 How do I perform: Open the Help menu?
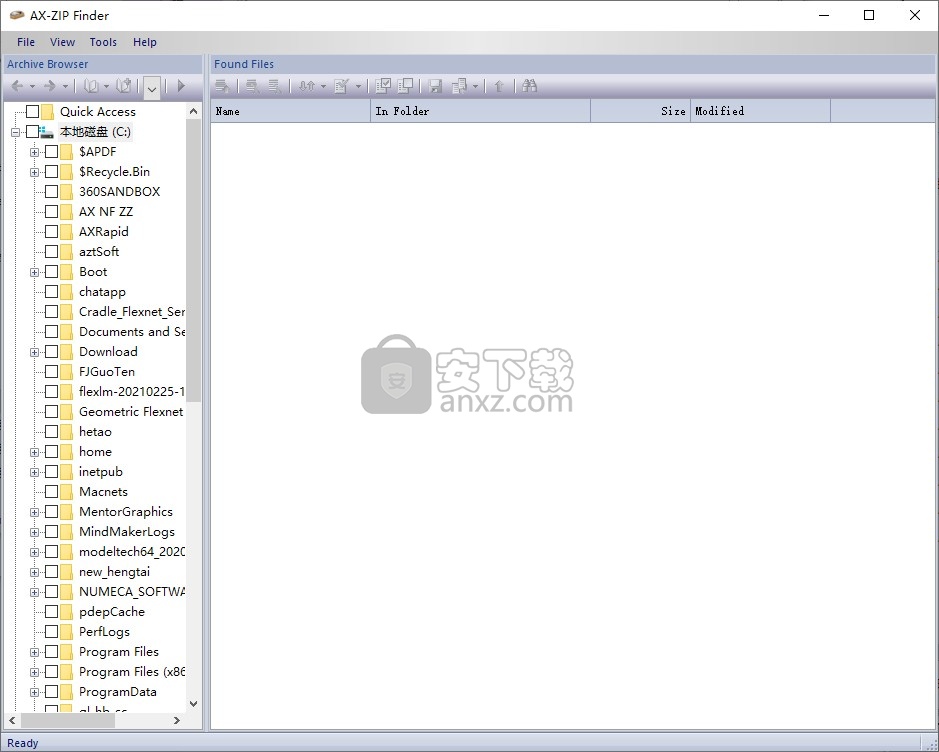tap(144, 42)
